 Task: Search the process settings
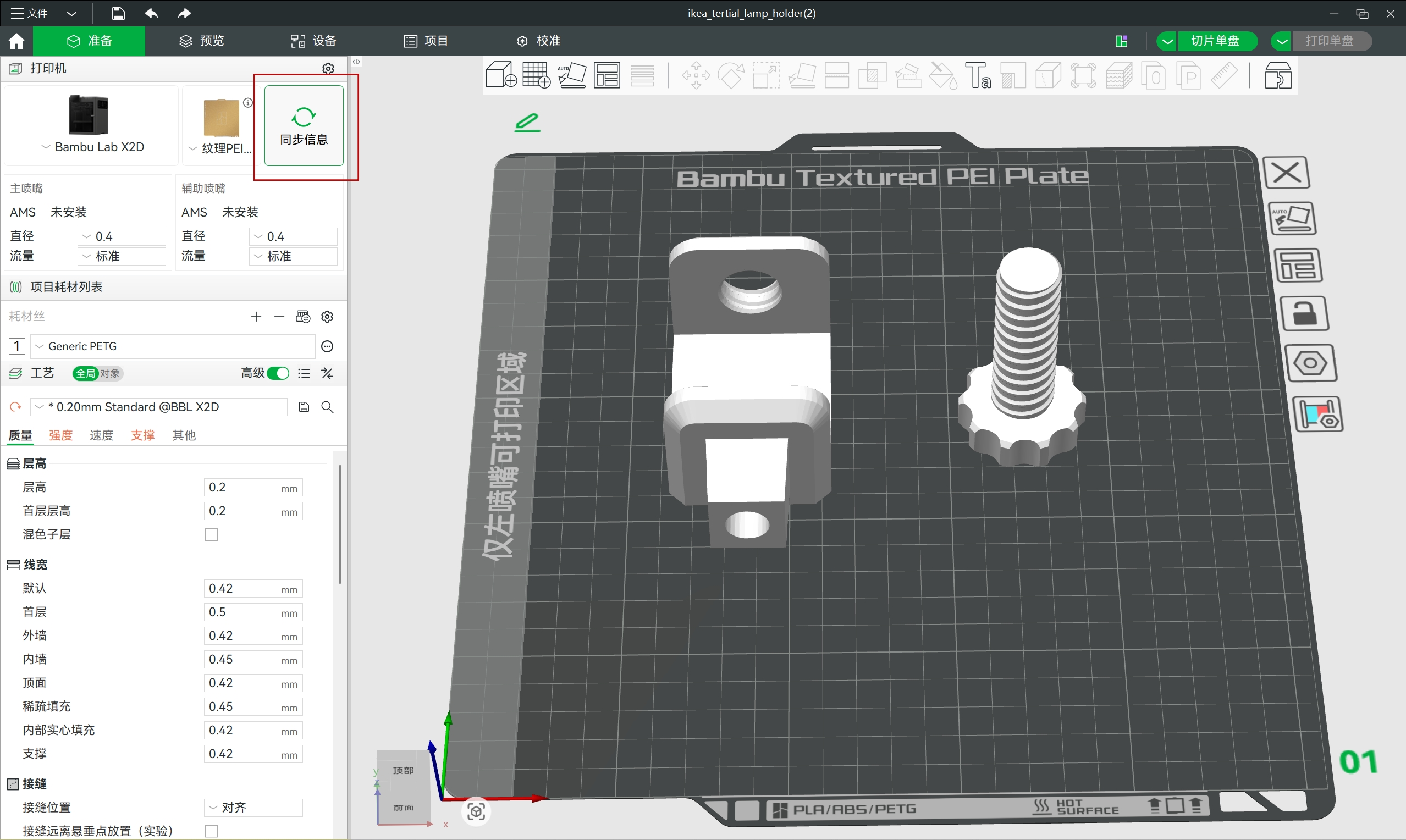click(327, 407)
